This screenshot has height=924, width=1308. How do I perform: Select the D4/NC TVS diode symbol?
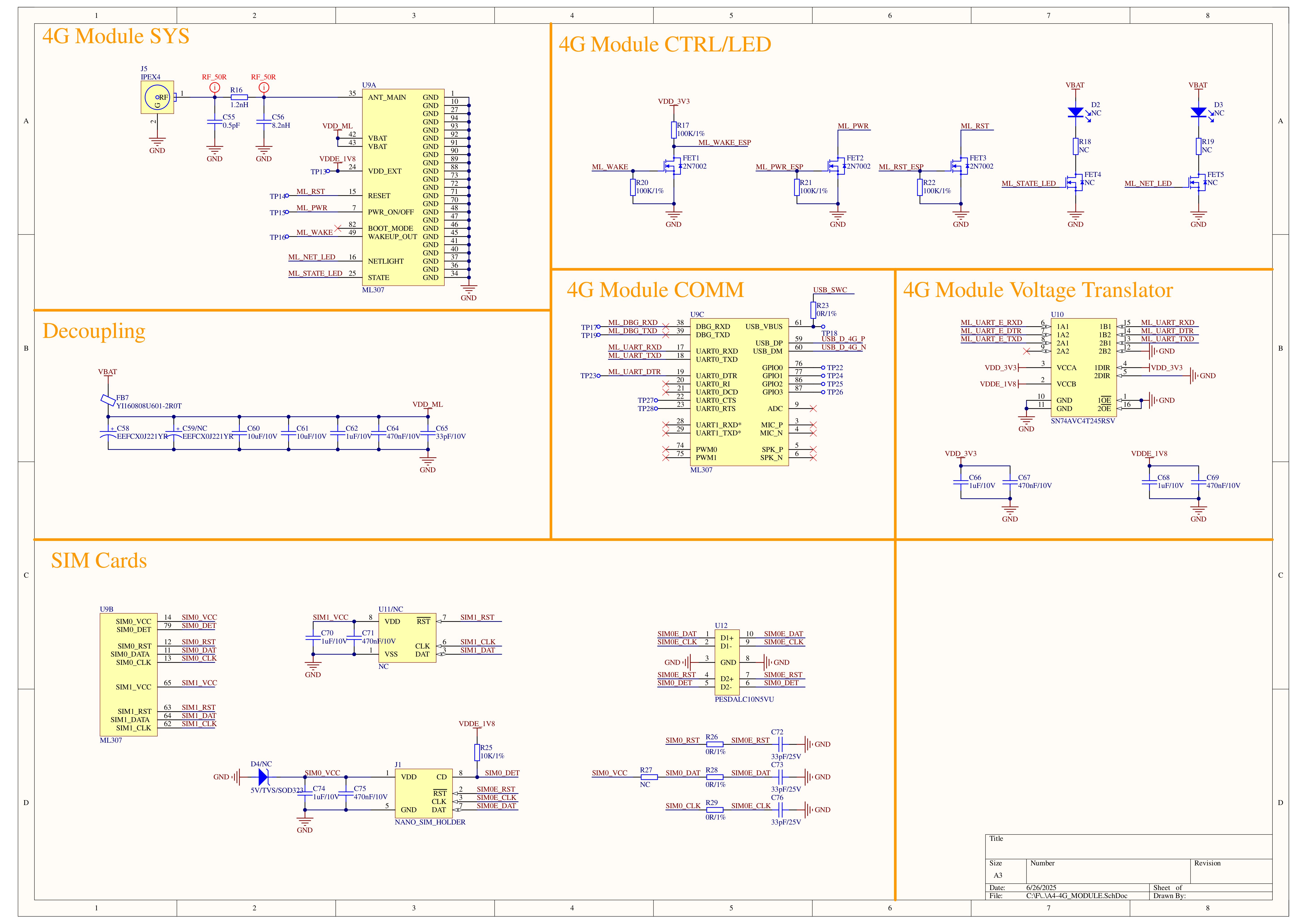click(x=263, y=777)
